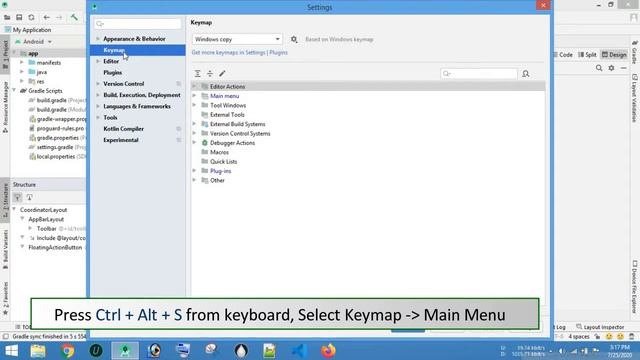Select Keymap in settings sidebar
This screenshot has height=360, width=640.
138,50
